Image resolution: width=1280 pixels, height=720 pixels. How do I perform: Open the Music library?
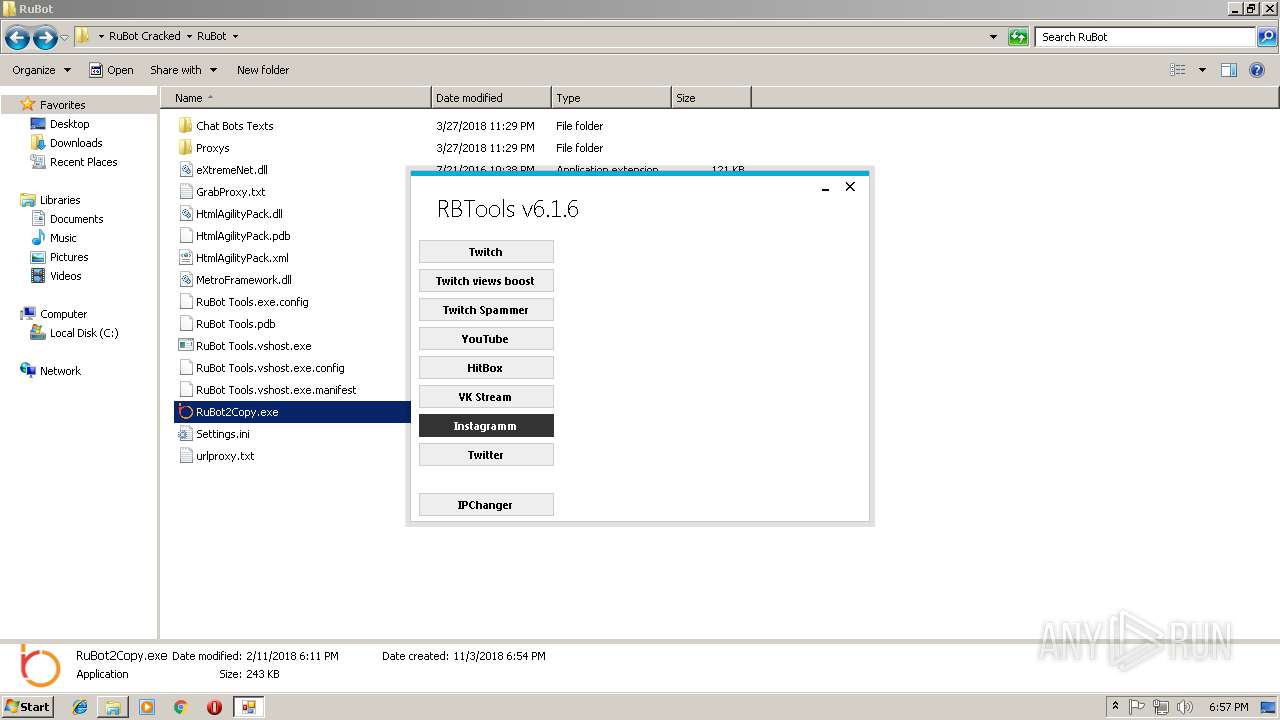(63, 238)
